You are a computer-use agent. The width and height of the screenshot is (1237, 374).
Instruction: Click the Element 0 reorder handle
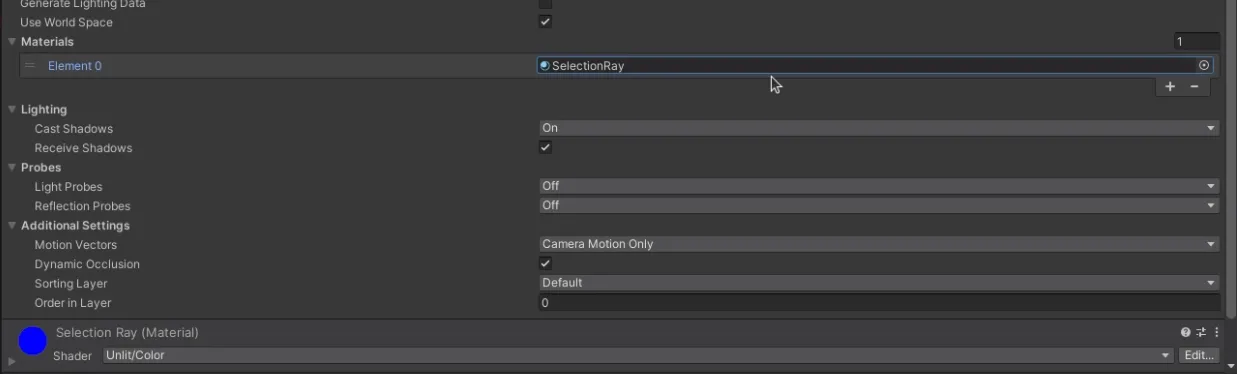[30, 66]
